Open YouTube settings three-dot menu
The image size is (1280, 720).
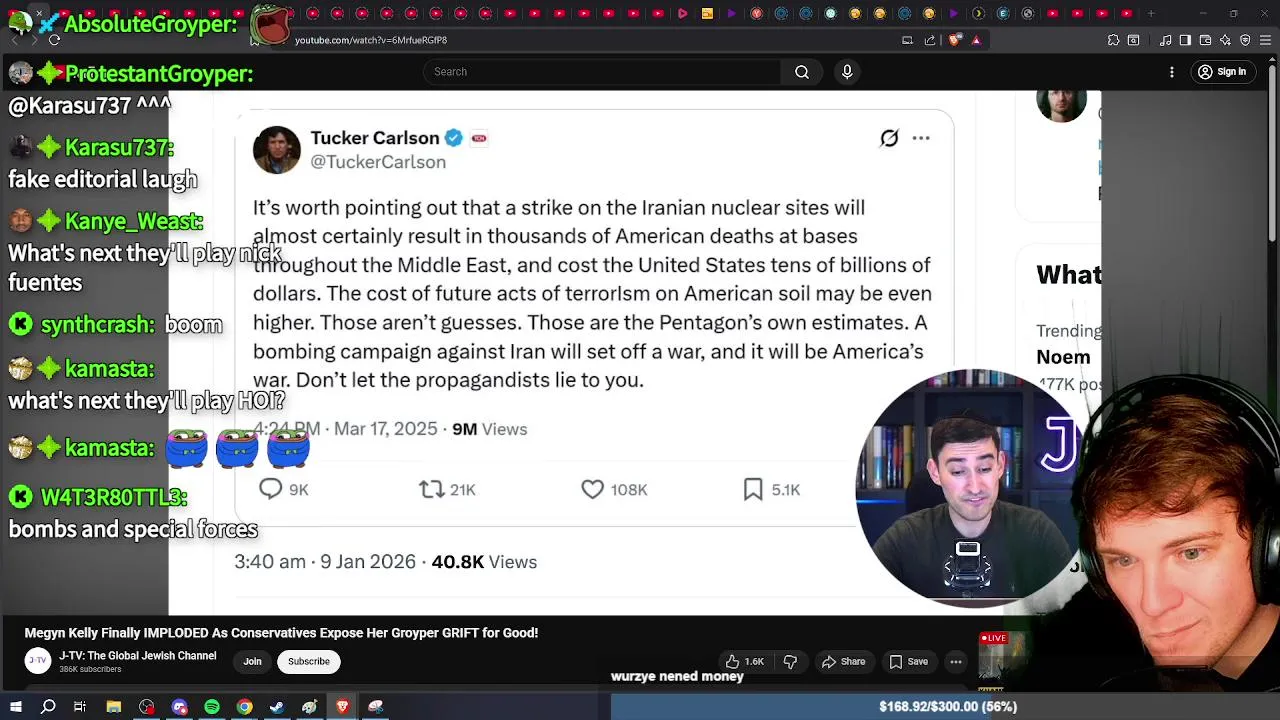point(1172,72)
